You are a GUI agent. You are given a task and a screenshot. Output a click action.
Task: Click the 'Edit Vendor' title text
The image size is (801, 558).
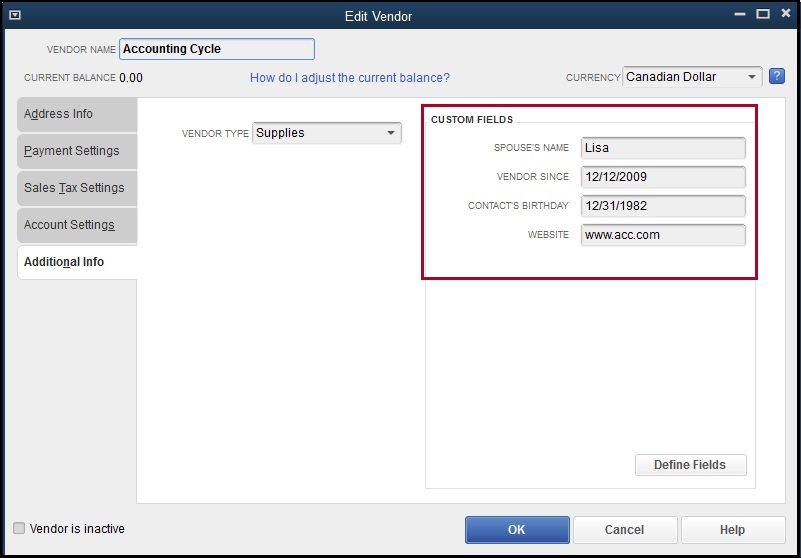coord(379,16)
